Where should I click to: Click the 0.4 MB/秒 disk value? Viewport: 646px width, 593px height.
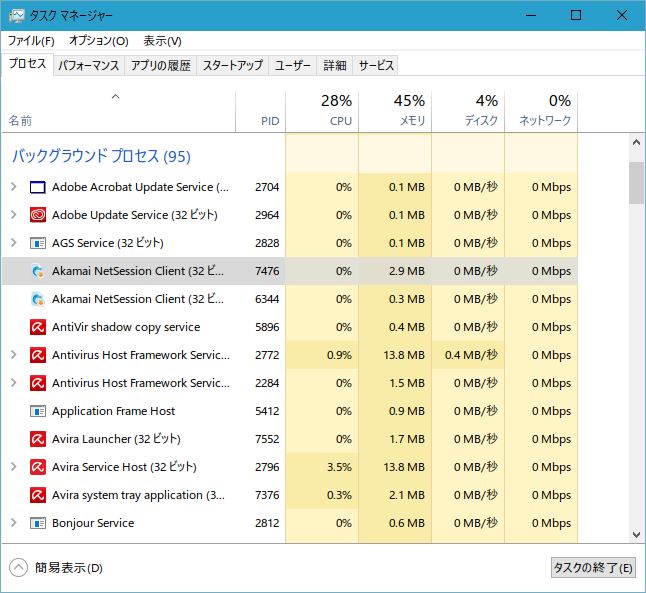[471, 355]
